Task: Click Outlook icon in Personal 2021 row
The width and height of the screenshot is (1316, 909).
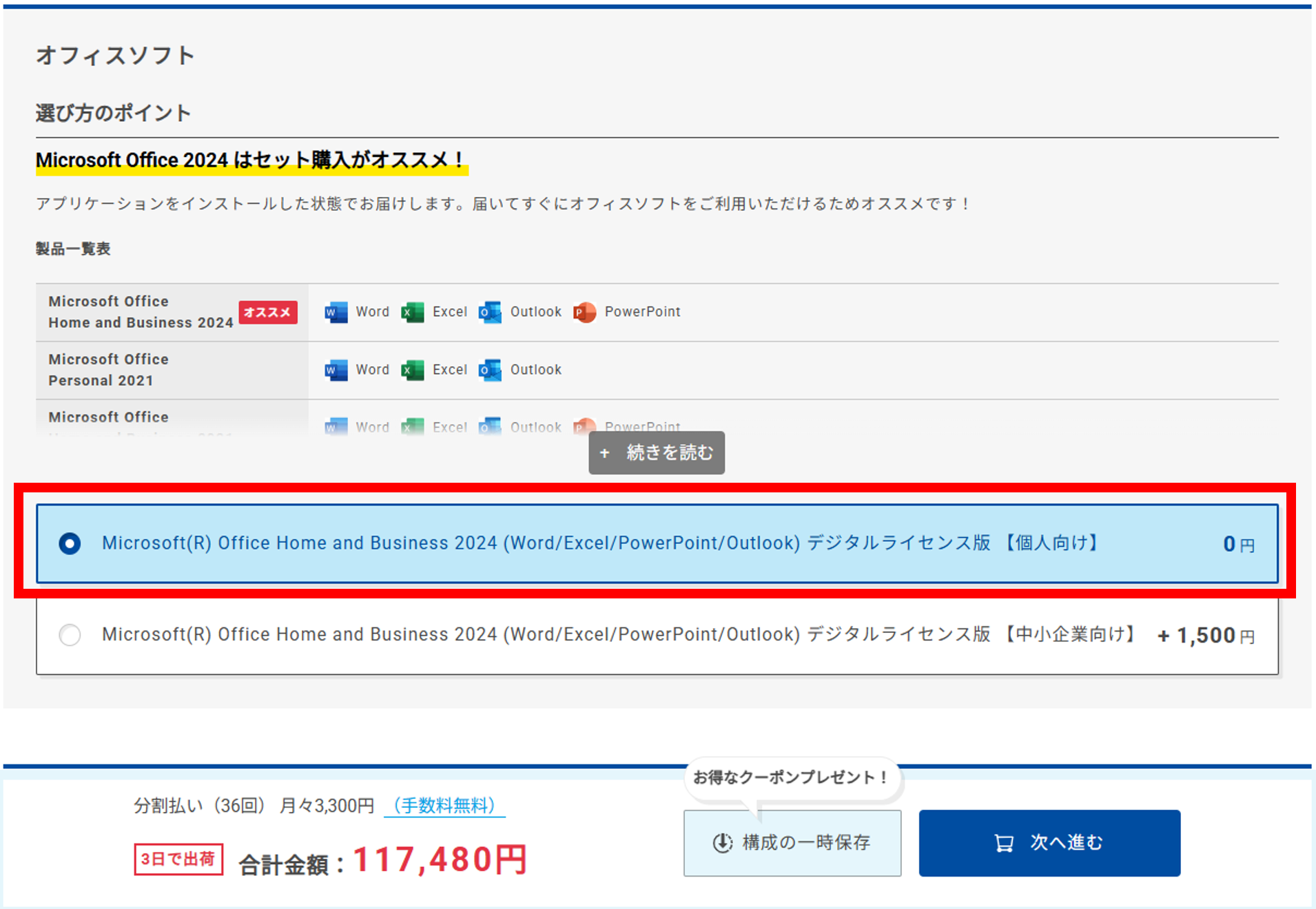Action: pos(490,370)
